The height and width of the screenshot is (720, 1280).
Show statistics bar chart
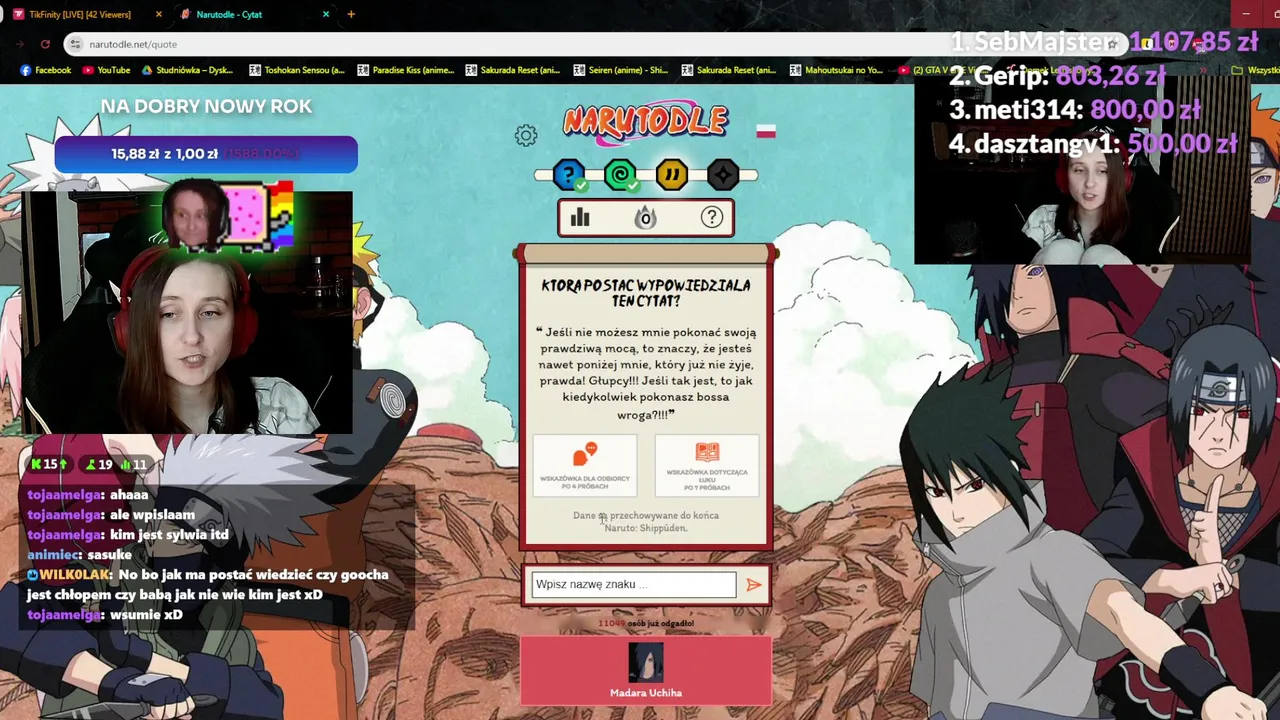click(x=580, y=217)
